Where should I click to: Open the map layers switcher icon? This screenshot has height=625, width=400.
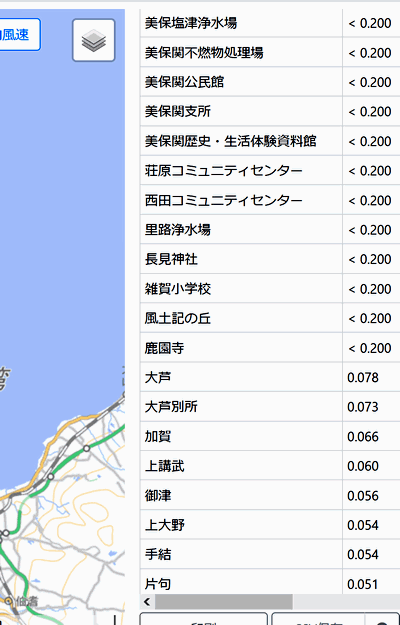click(94, 40)
